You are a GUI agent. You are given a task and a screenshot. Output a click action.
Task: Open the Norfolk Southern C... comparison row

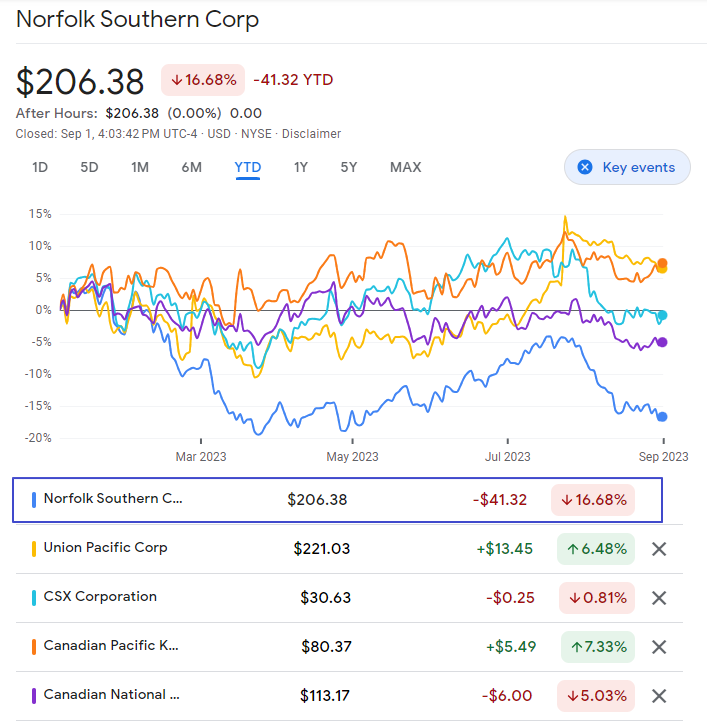coord(338,500)
